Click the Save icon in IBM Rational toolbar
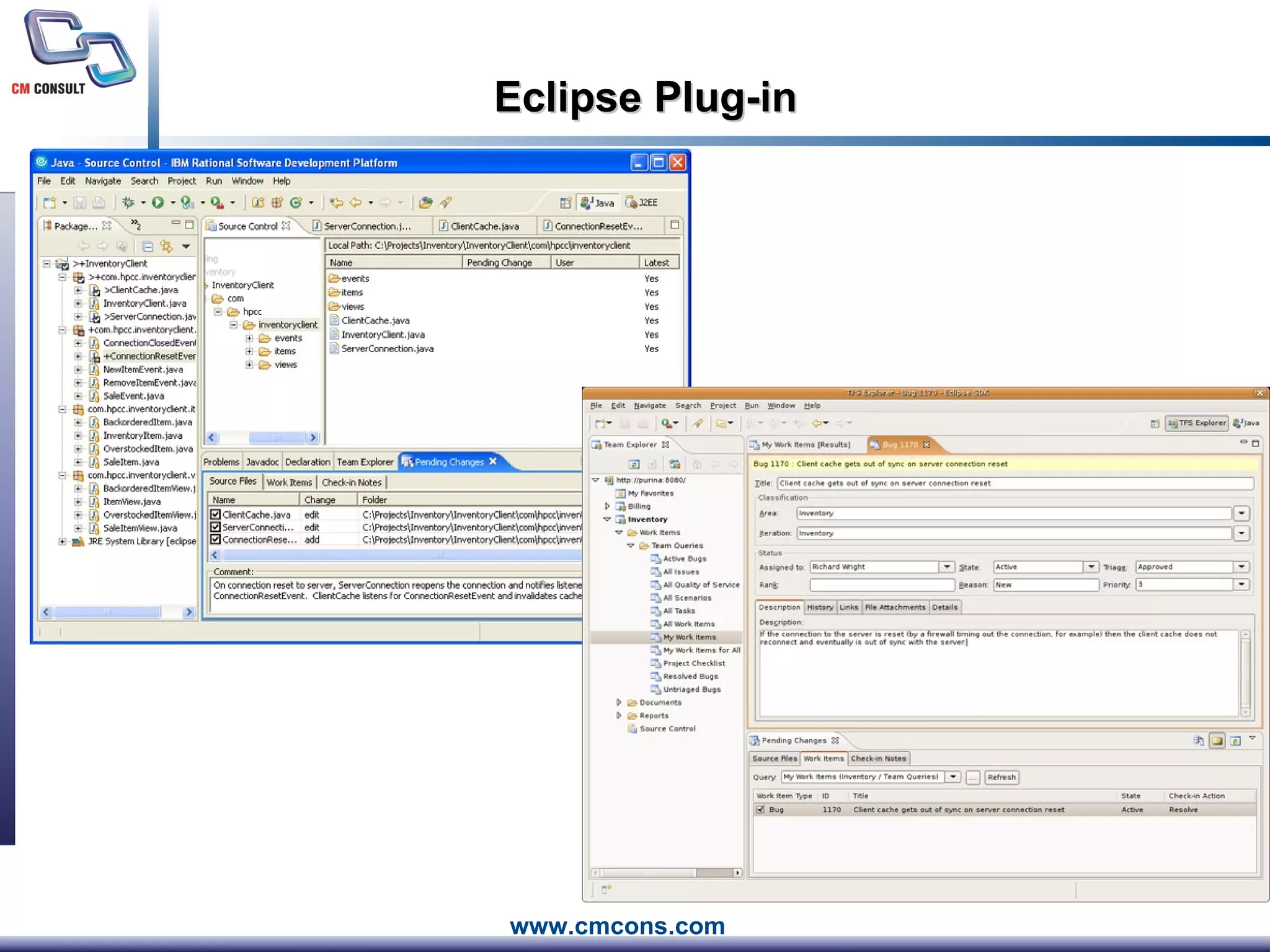The width and height of the screenshot is (1270, 952). coord(79,202)
